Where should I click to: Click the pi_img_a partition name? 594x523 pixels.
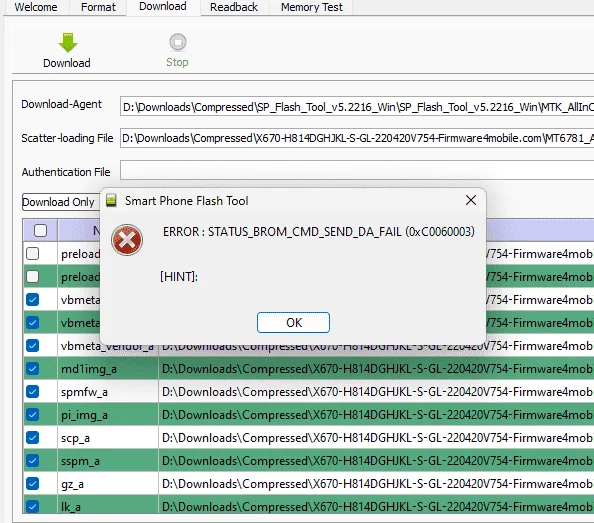(x=84, y=415)
